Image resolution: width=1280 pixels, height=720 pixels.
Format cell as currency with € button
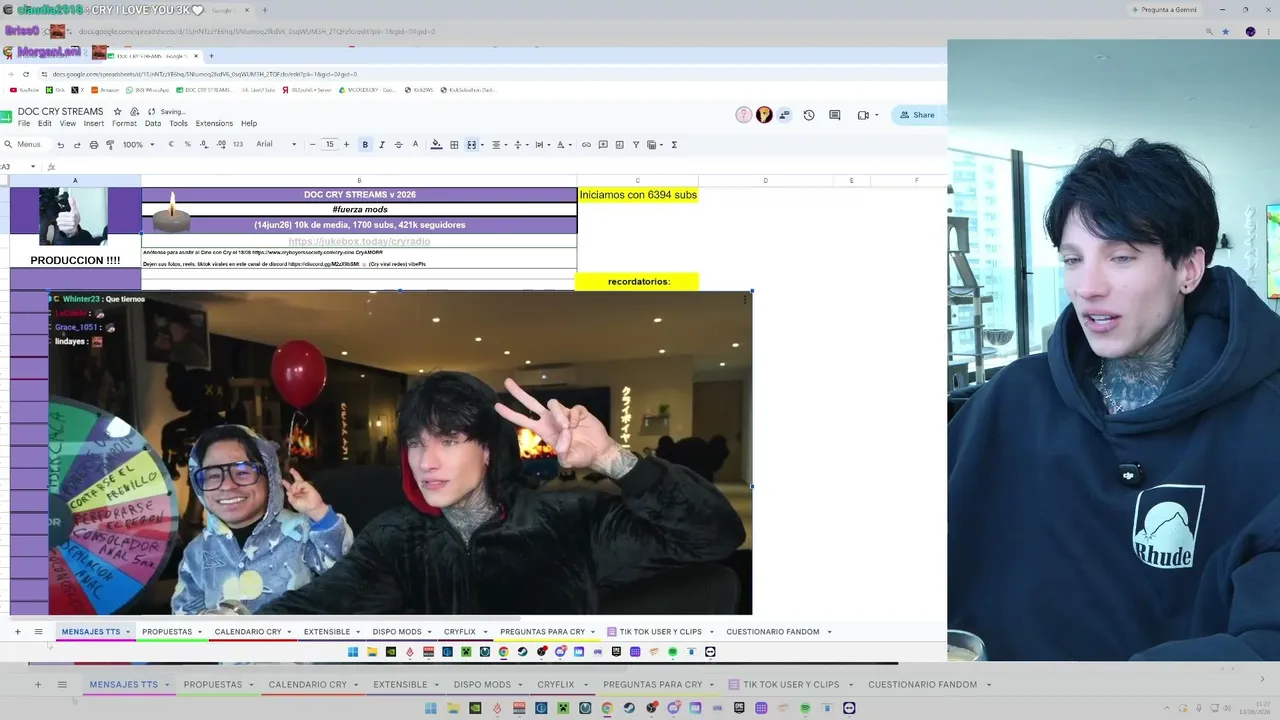(171, 145)
